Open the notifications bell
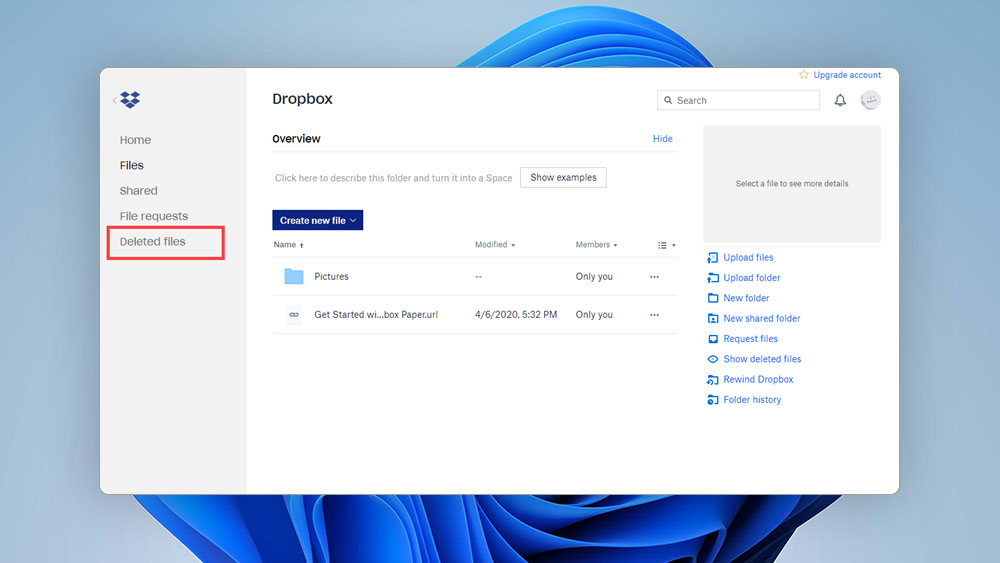This screenshot has height=563, width=1000. 840,100
